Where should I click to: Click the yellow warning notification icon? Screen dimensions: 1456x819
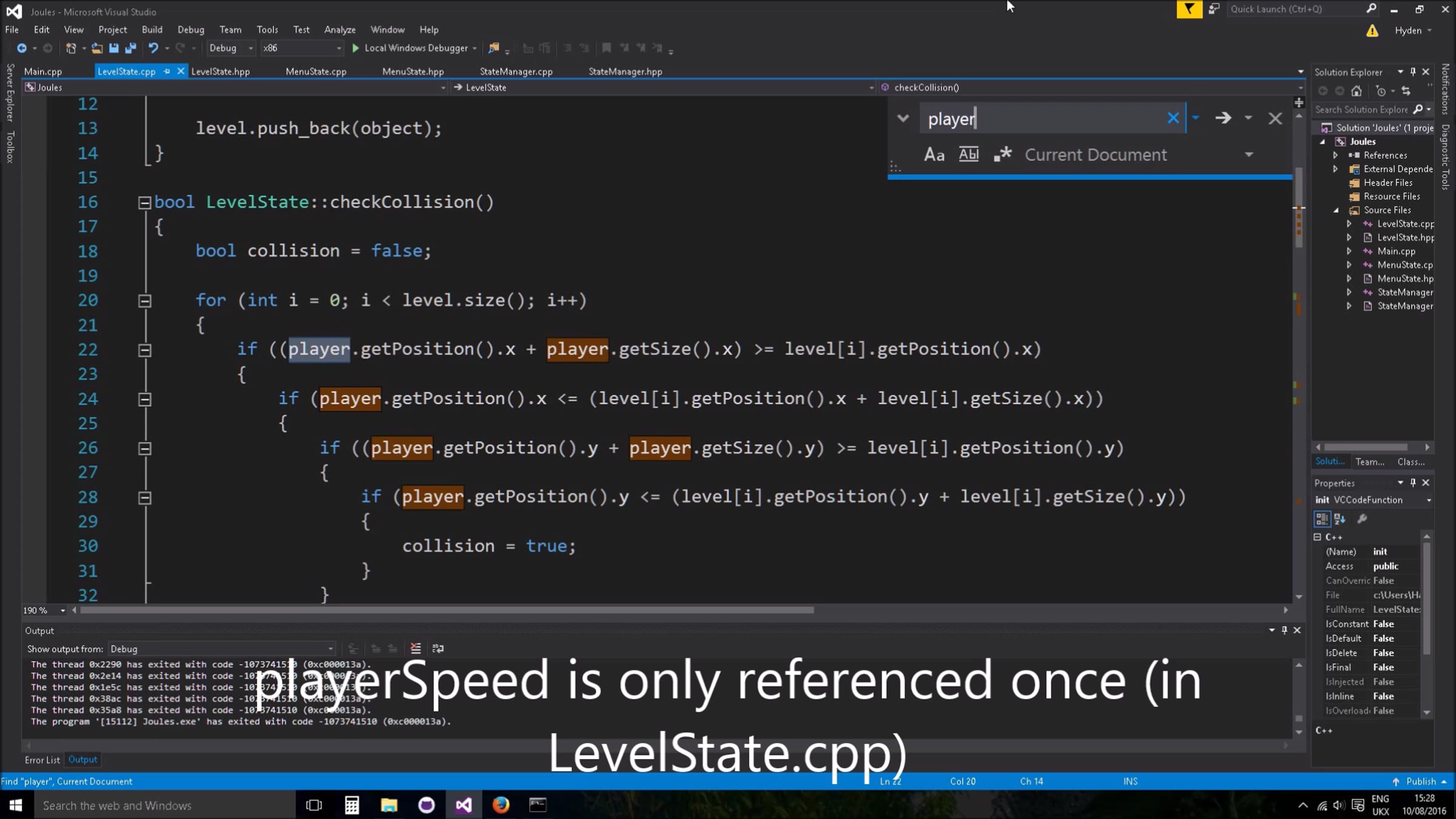(x=1372, y=30)
